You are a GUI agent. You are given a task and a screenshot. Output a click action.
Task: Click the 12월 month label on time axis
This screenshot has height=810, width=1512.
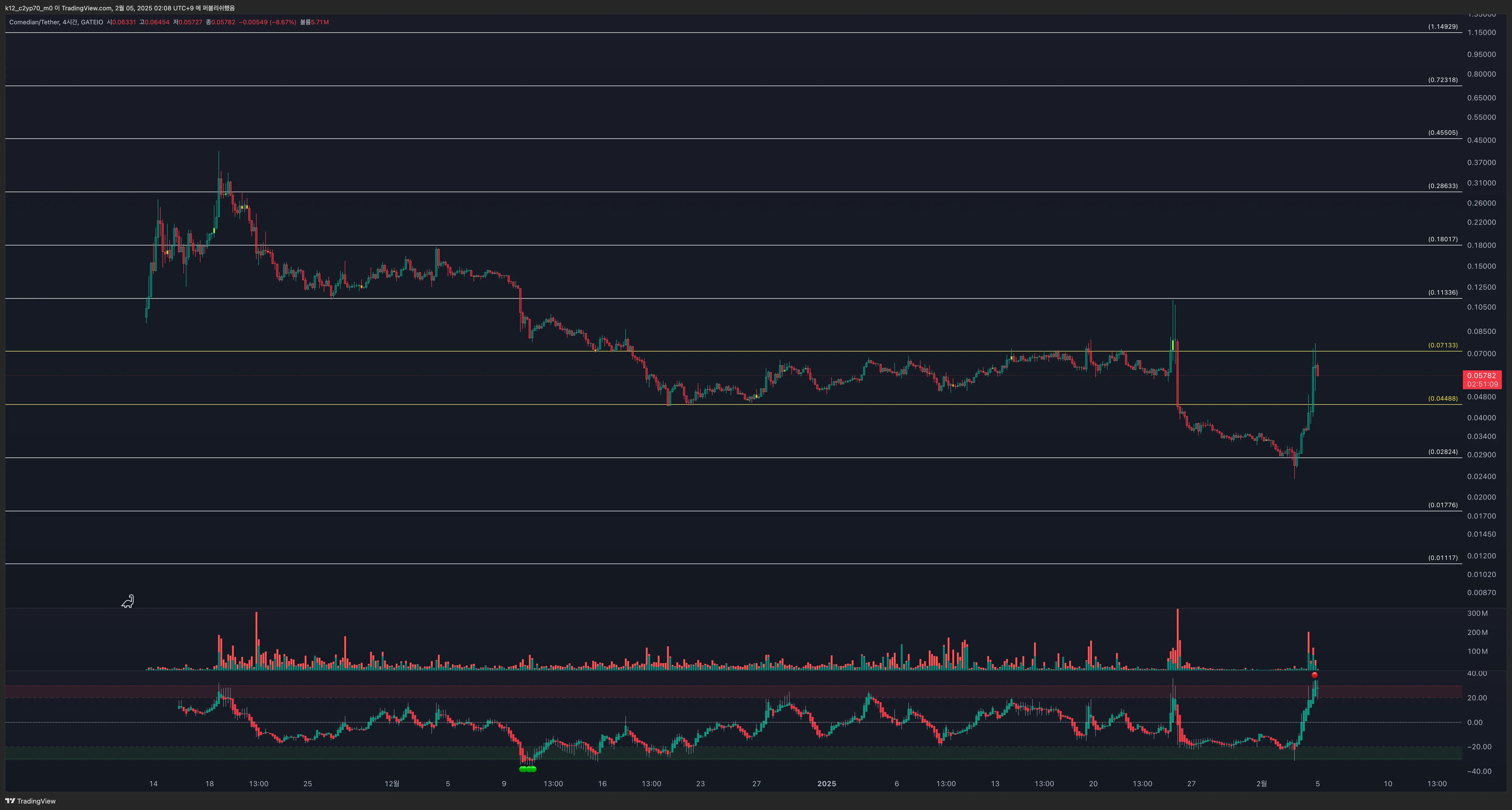click(x=392, y=784)
